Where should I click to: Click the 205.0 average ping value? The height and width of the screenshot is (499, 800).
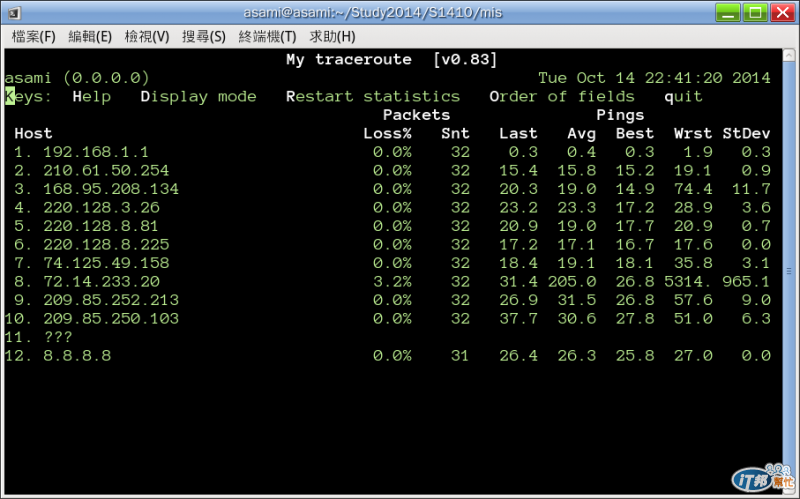pyautogui.click(x=571, y=282)
